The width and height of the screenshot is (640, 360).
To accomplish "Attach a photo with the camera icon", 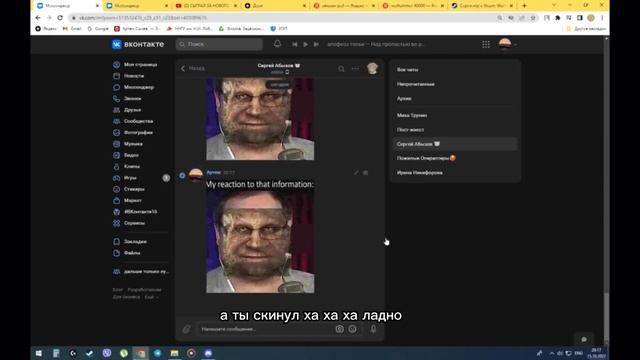I will pyautogui.click(x=339, y=329).
